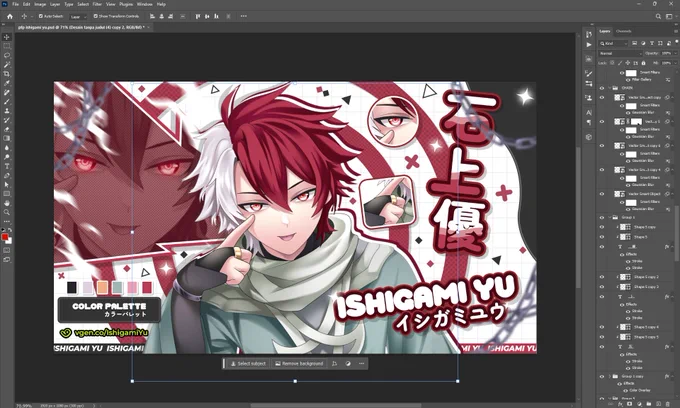This screenshot has height=408, width=680.
Task: Select the Lasso tool
Action: tap(7, 55)
